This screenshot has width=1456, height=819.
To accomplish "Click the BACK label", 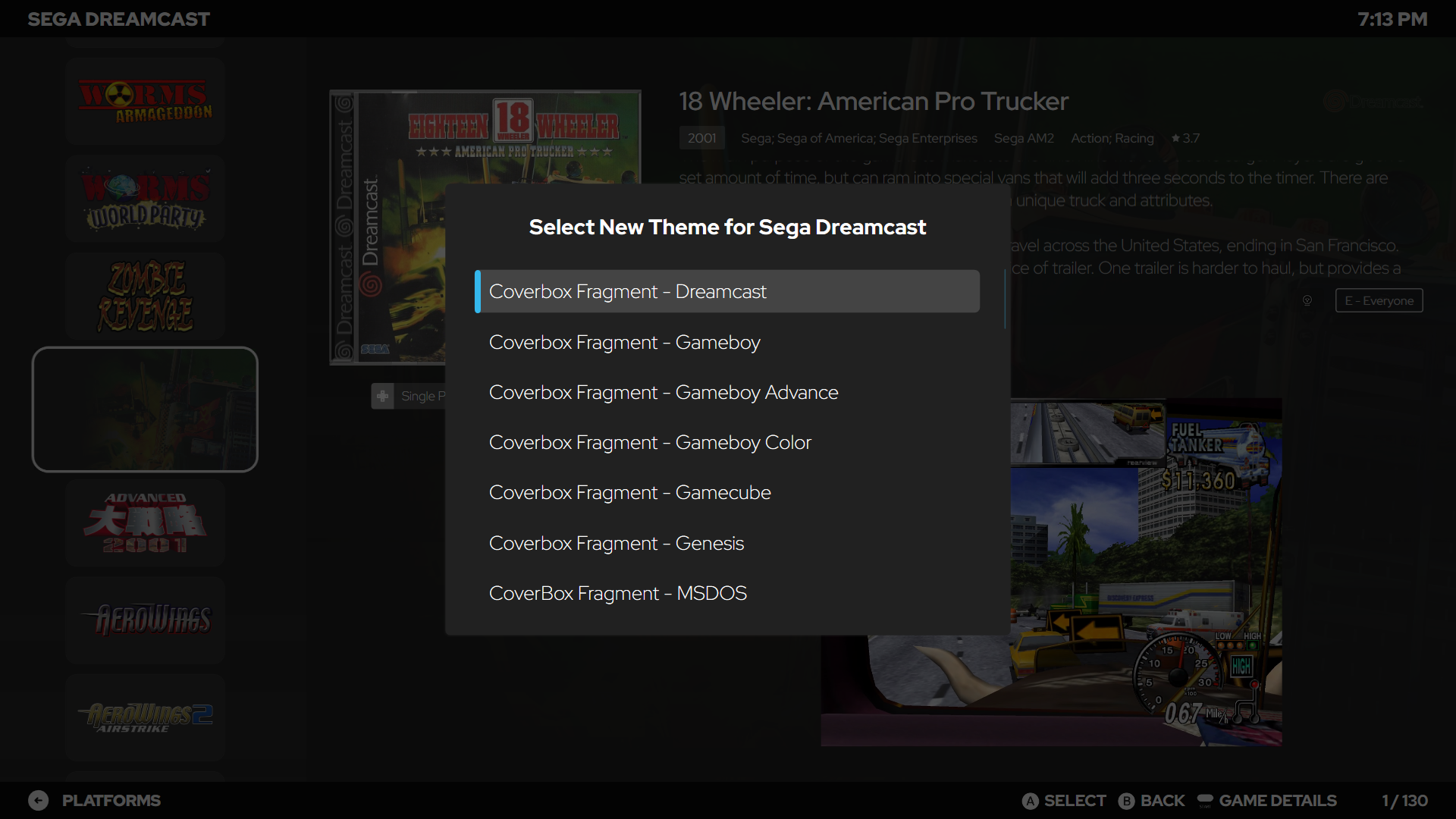I will point(1163,801).
